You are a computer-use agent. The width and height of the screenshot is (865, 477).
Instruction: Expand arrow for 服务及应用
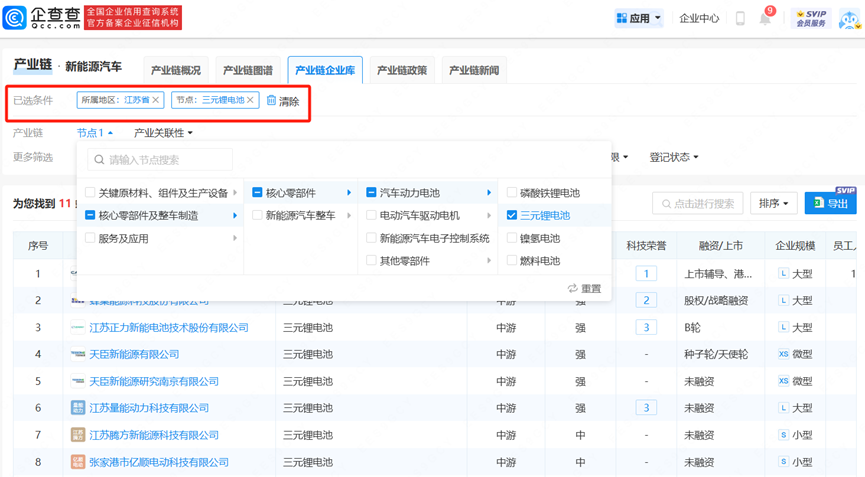coord(235,238)
